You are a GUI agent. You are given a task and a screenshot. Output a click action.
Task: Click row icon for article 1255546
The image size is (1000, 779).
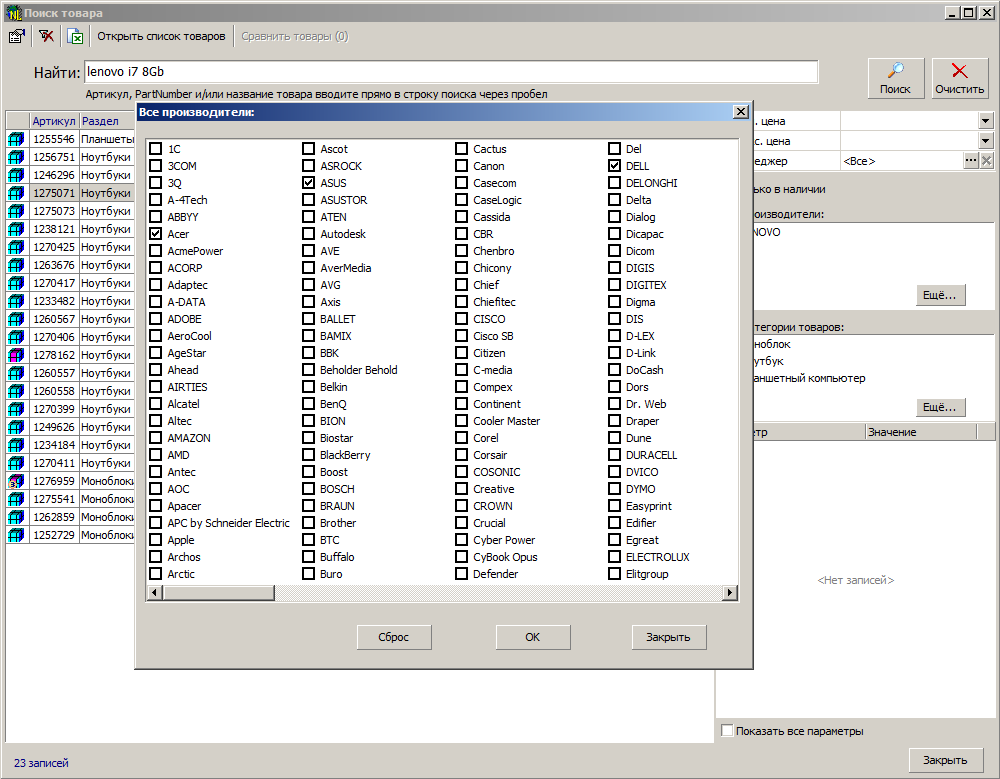[x=17, y=139]
